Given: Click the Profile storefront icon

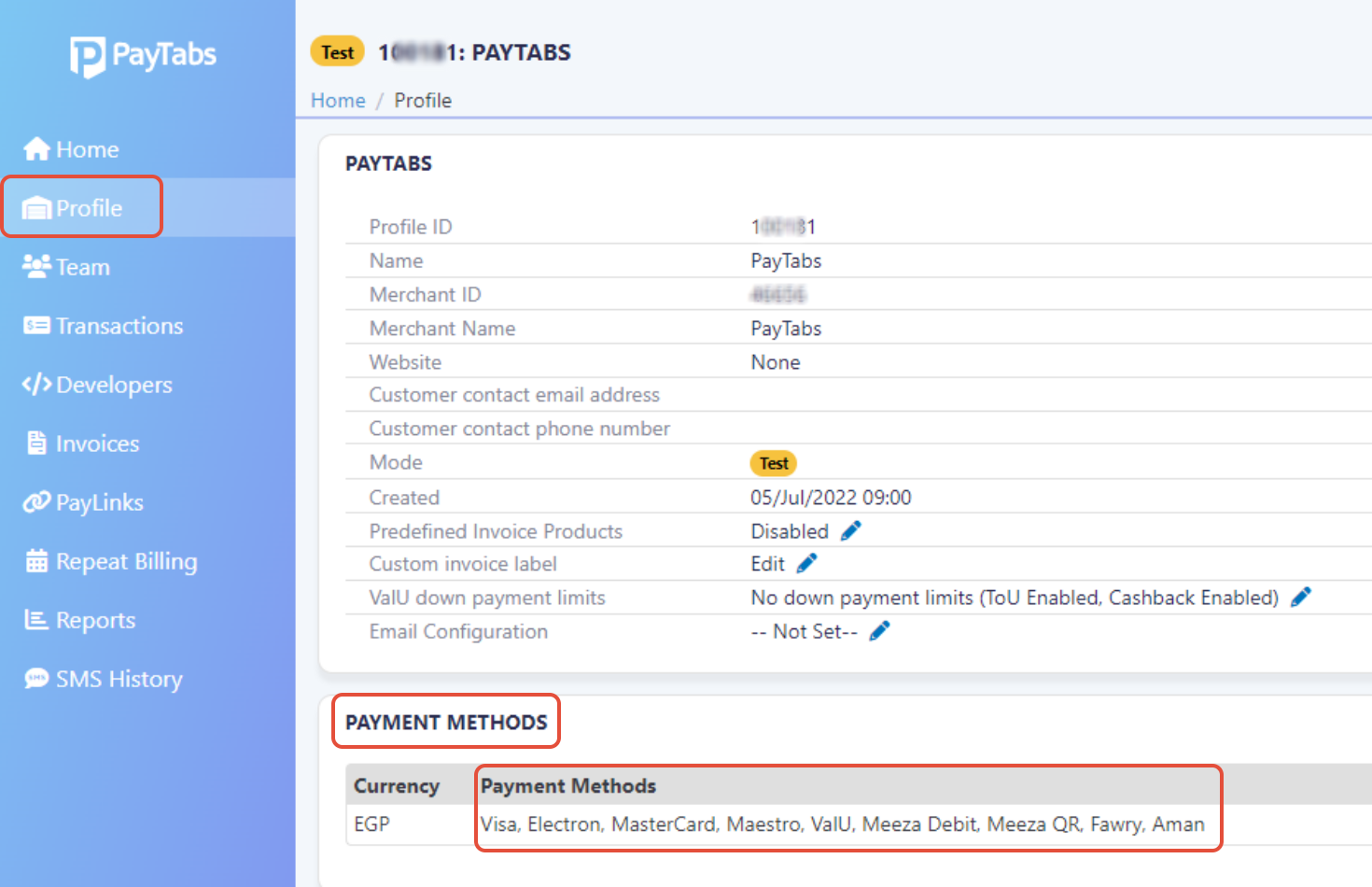Looking at the screenshot, I should [x=36, y=208].
